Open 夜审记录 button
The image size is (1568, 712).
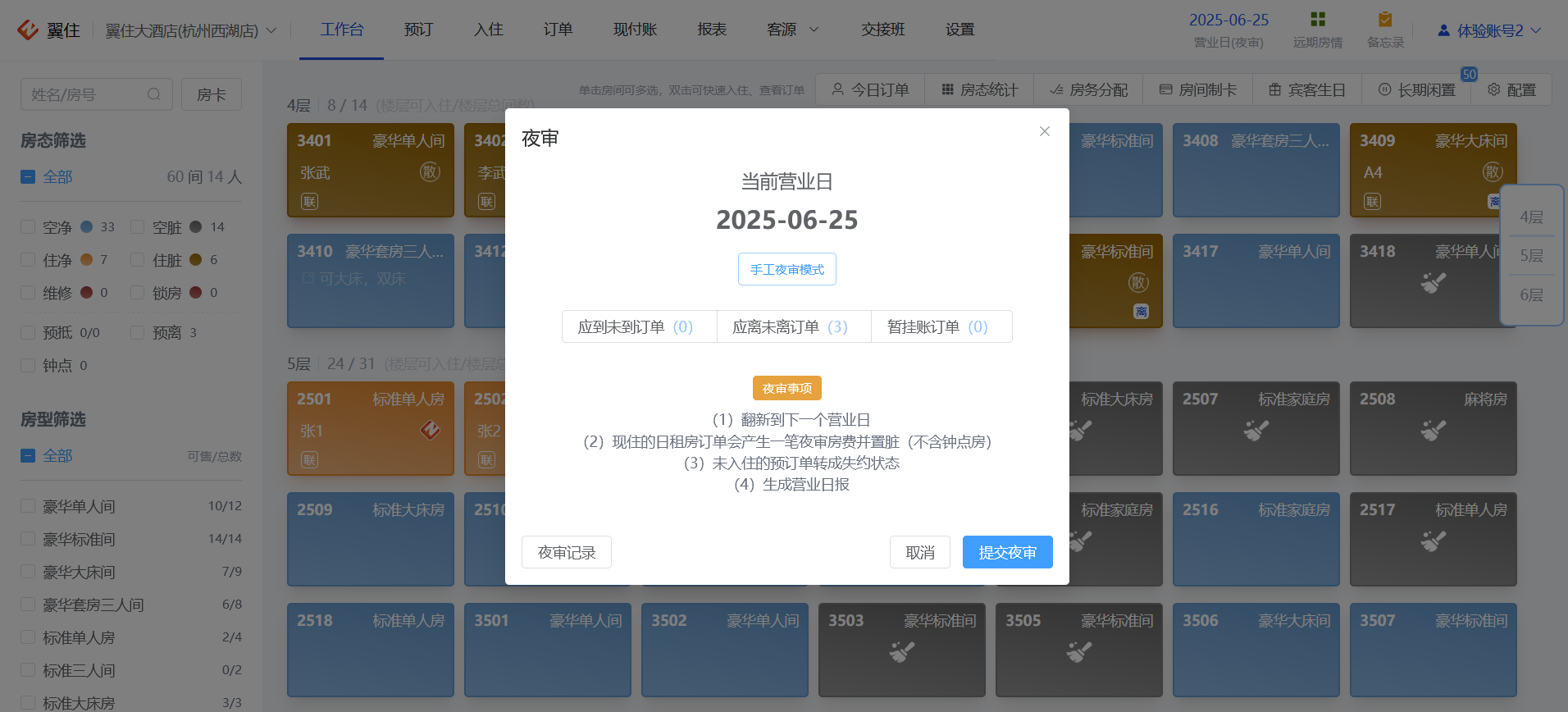click(x=566, y=552)
